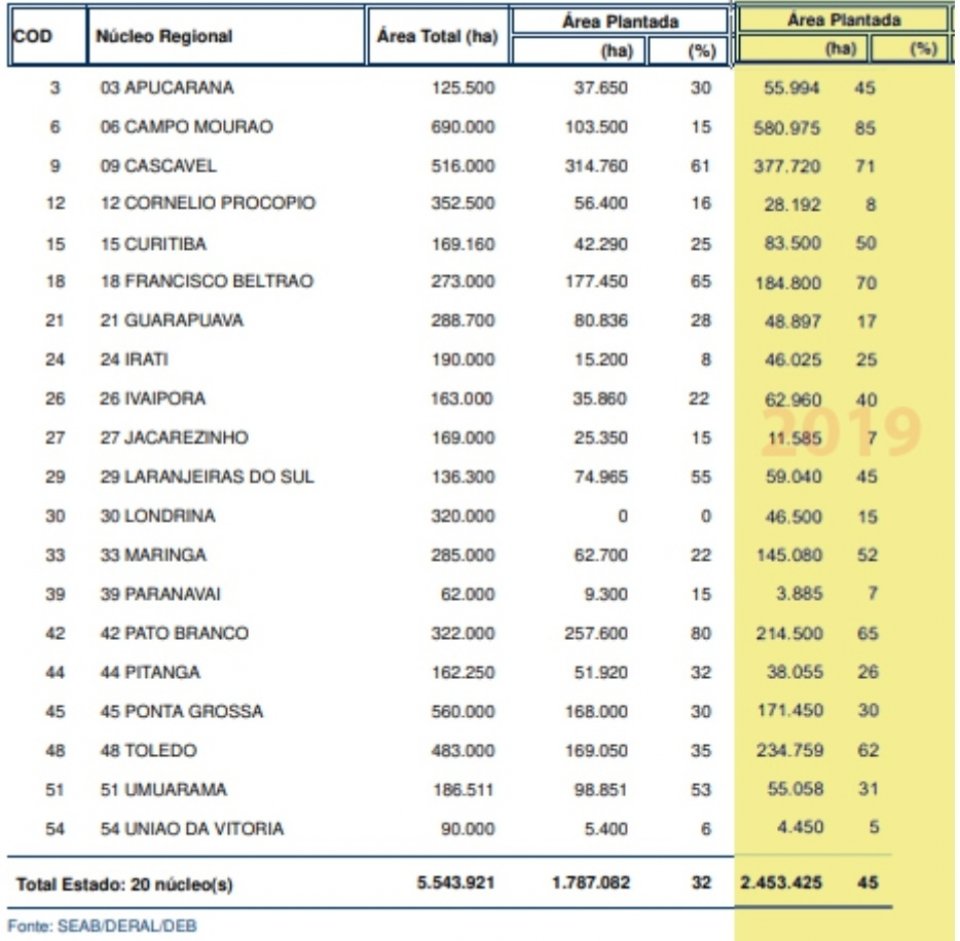
Task: Click Umuarama's total area 186.511
Action: tap(463, 790)
